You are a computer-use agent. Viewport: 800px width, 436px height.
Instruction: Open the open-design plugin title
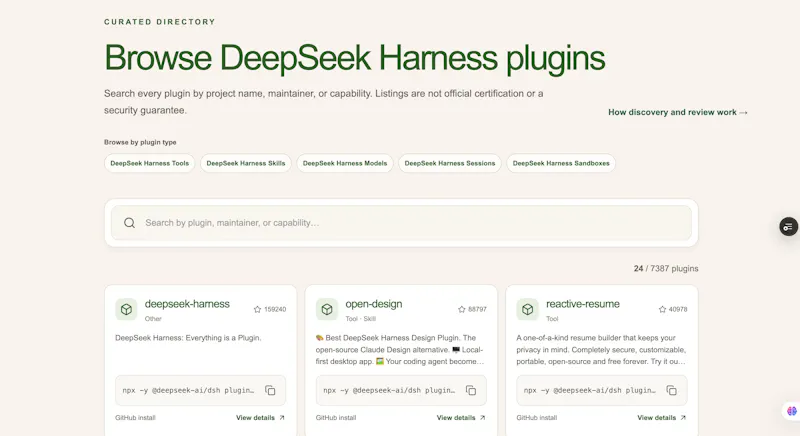point(373,304)
